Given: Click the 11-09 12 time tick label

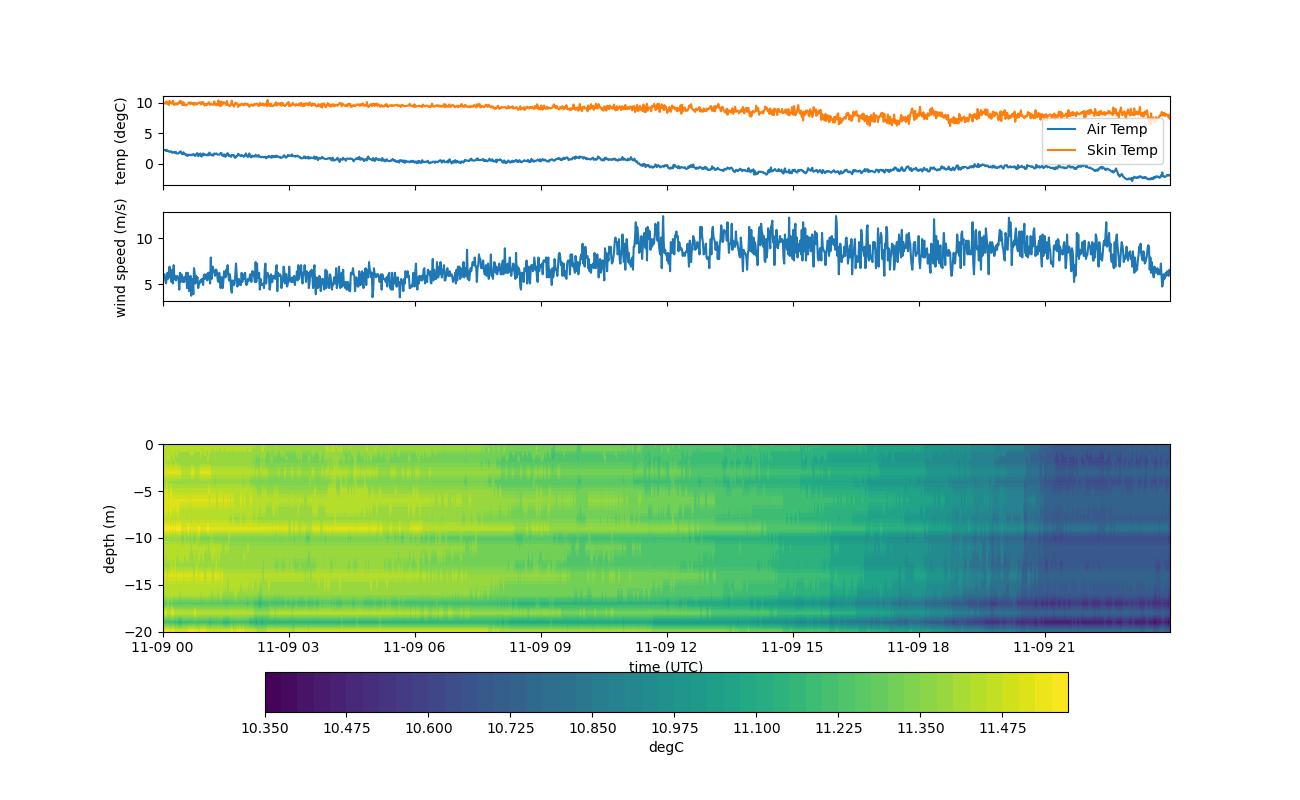Looking at the screenshot, I should [x=666, y=647].
